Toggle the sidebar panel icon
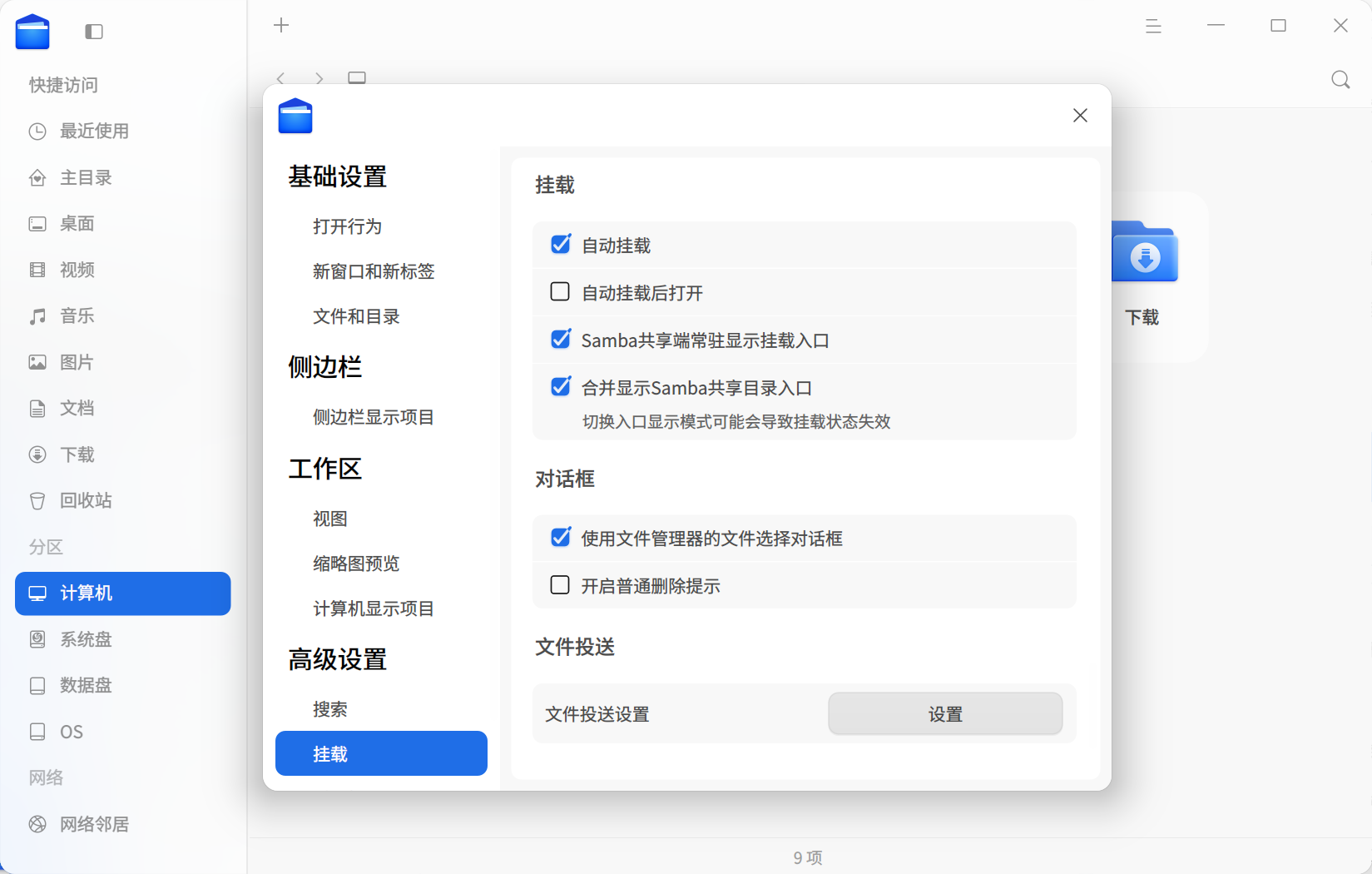 pyautogui.click(x=94, y=32)
